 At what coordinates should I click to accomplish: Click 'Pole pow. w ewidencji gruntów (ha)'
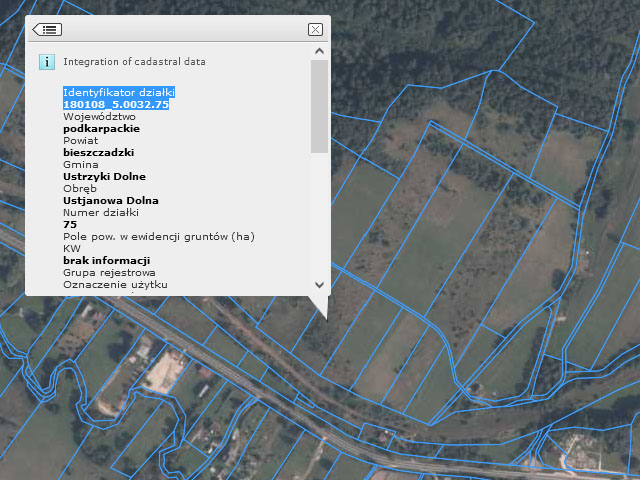click(x=159, y=237)
